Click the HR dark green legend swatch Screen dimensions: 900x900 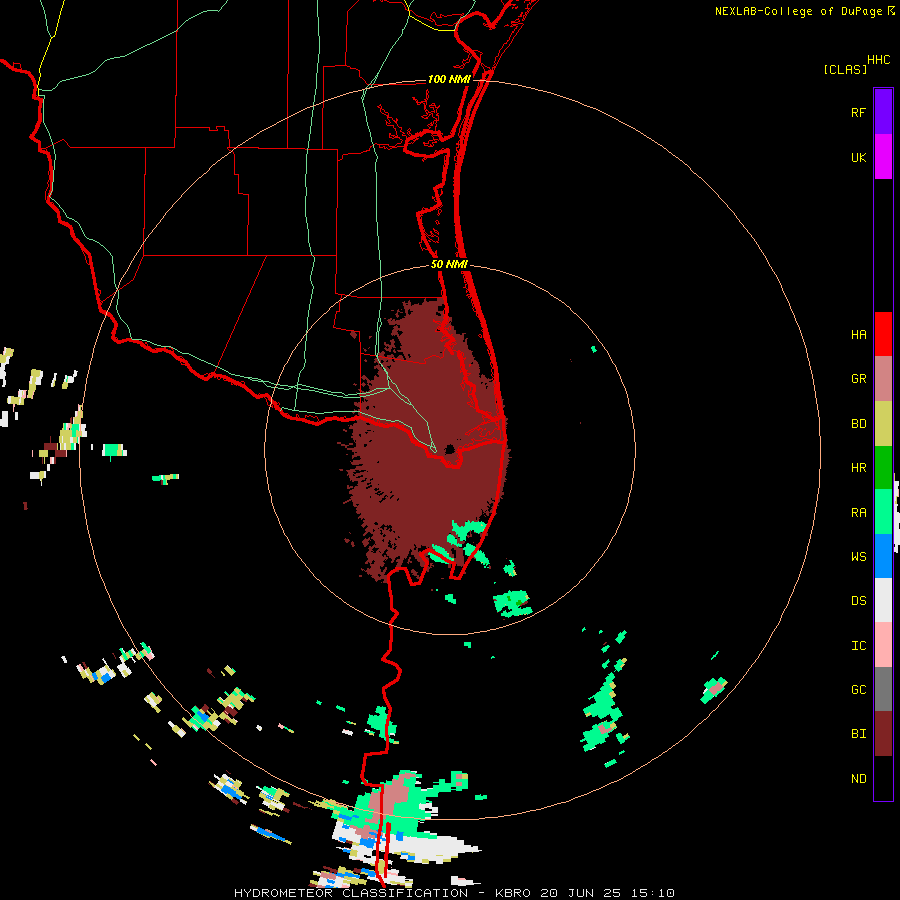[x=883, y=468]
